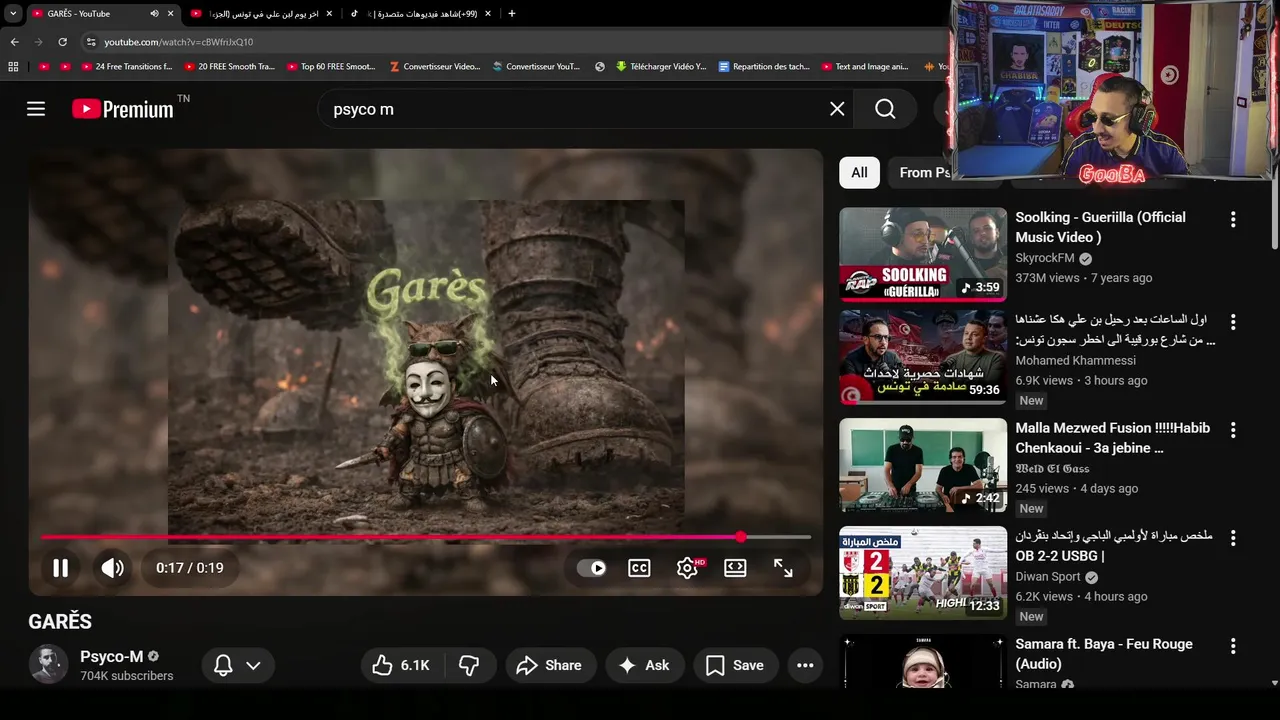Open the Convertisseur Video bookmark
This screenshot has width=1280, height=720.
click(x=434, y=67)
